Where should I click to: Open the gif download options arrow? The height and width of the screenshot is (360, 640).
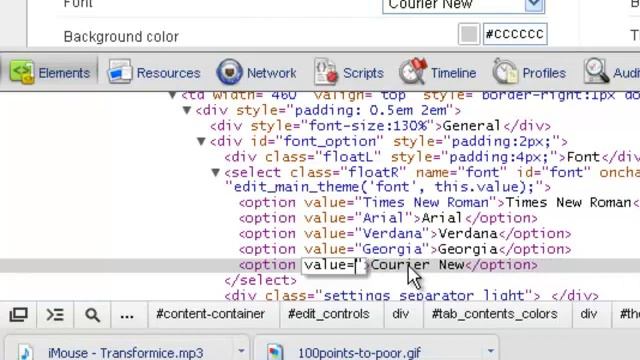point(491,351)
